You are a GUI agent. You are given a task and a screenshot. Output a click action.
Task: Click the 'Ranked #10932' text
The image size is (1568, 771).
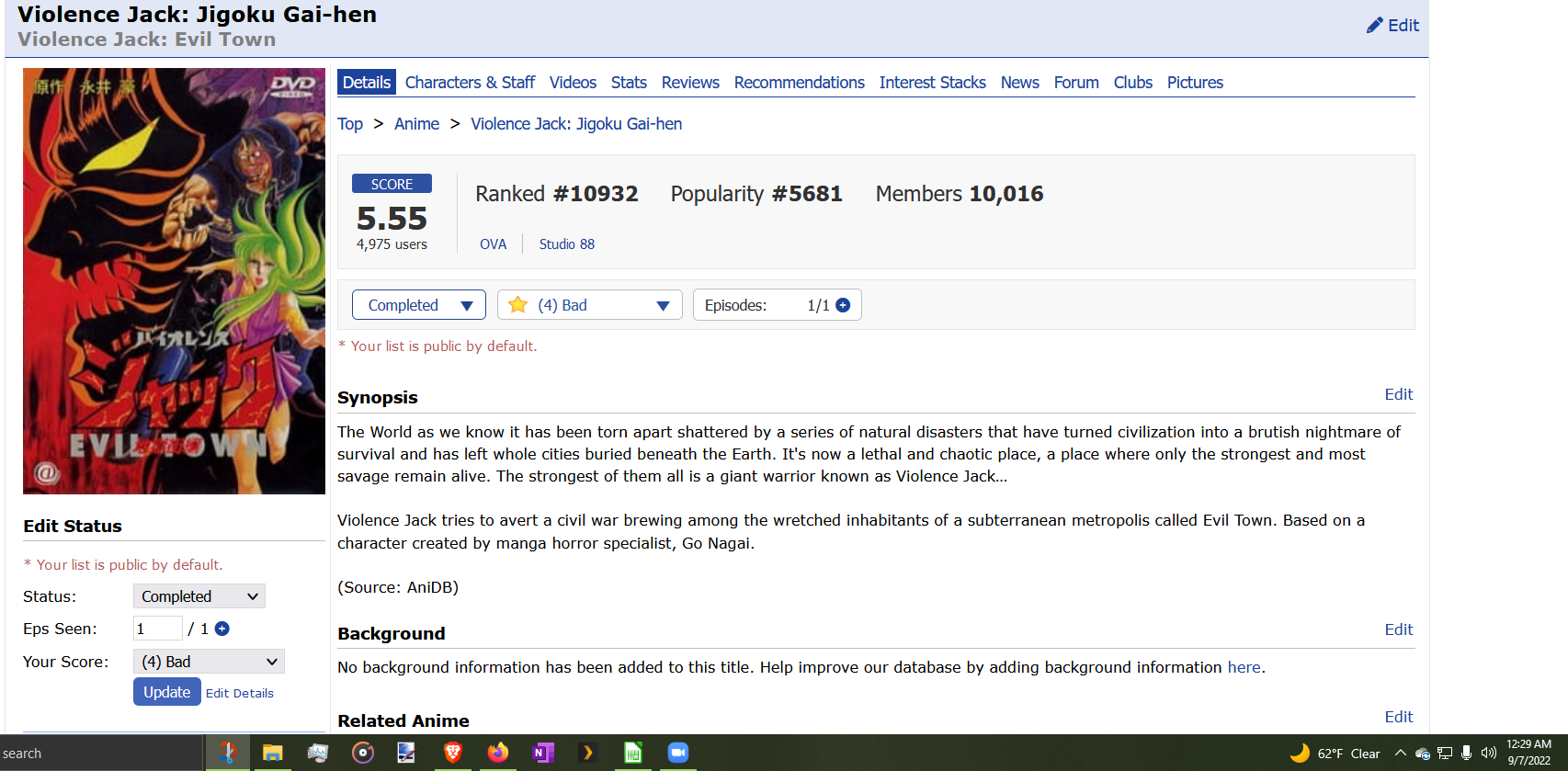557,194
